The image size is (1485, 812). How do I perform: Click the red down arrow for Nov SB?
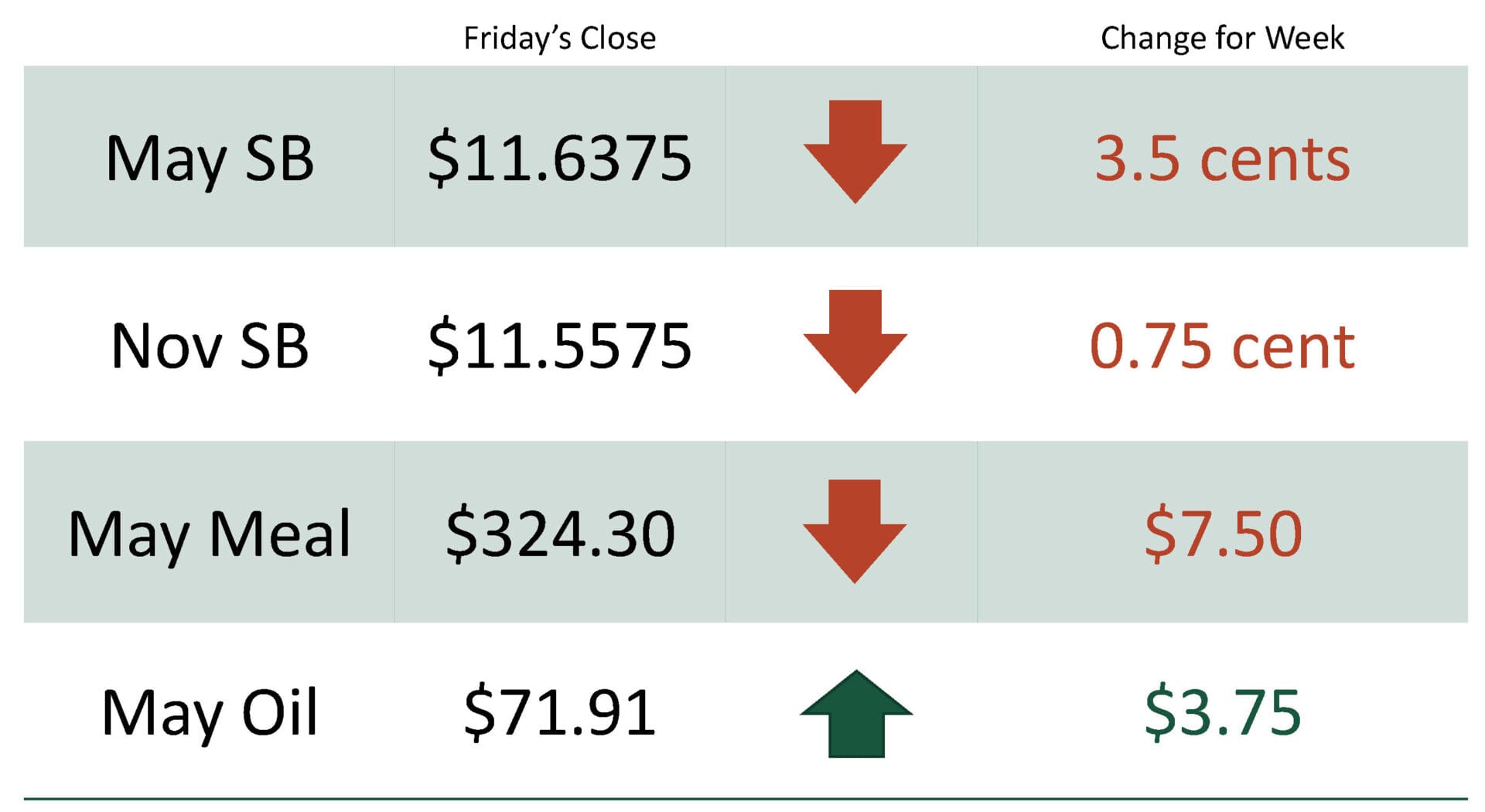[x=855, y=341]
